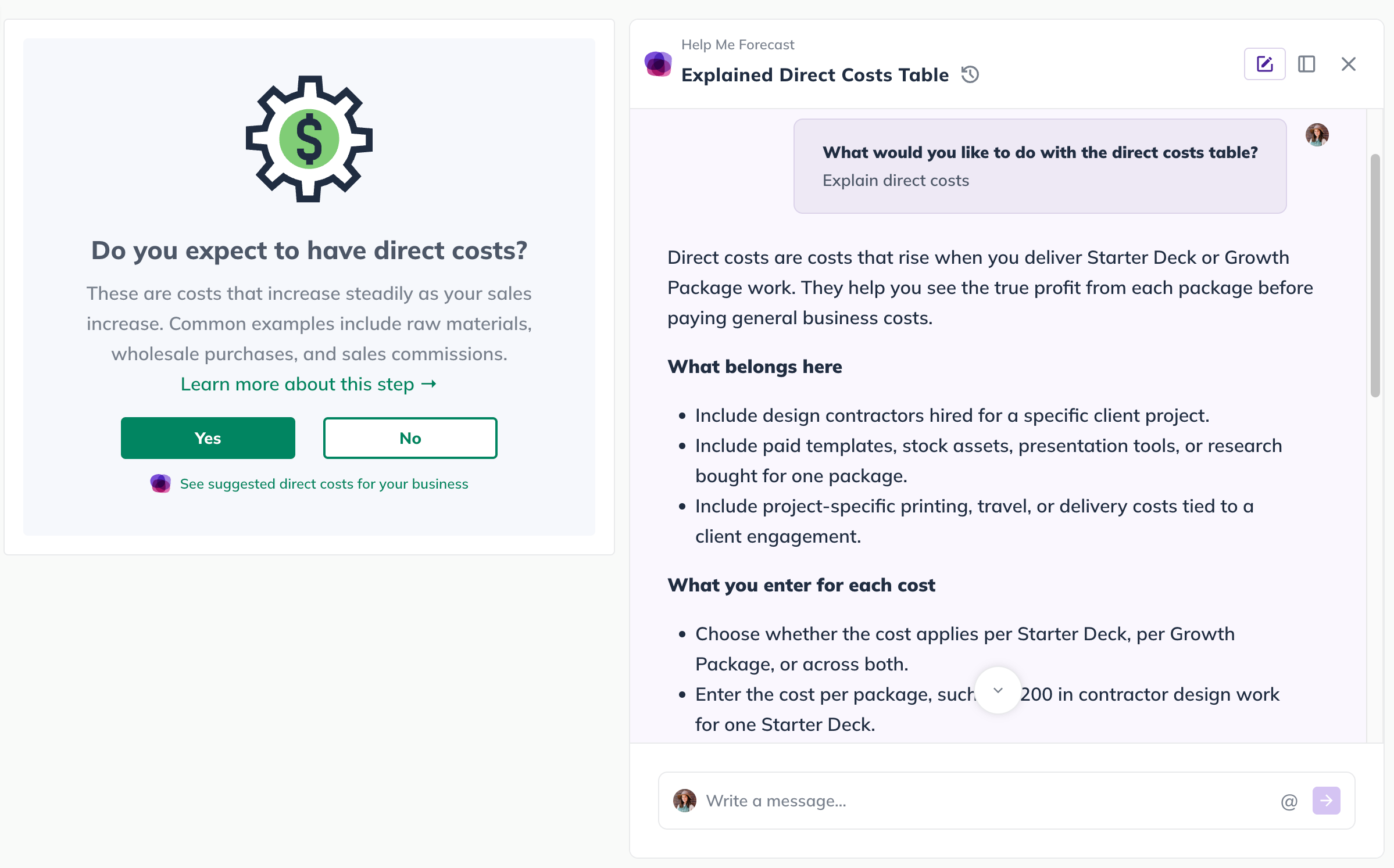Send the message with the arrow button
The image size is (1394, 868).
(1326, 801)
